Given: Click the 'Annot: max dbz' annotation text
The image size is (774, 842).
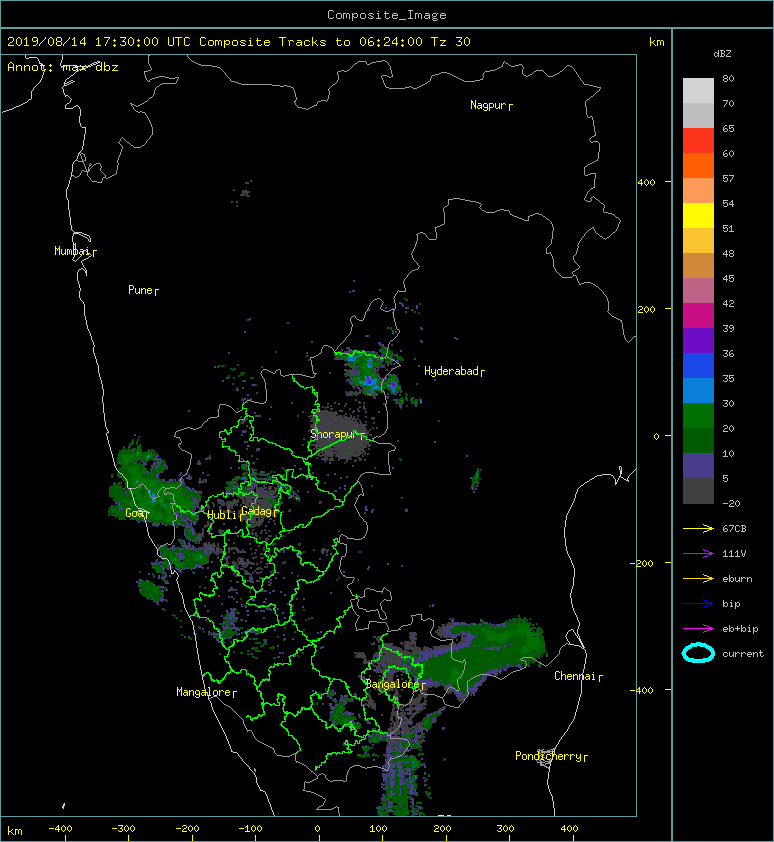Looking at the screenshot, I should click(x=63, y=67).
